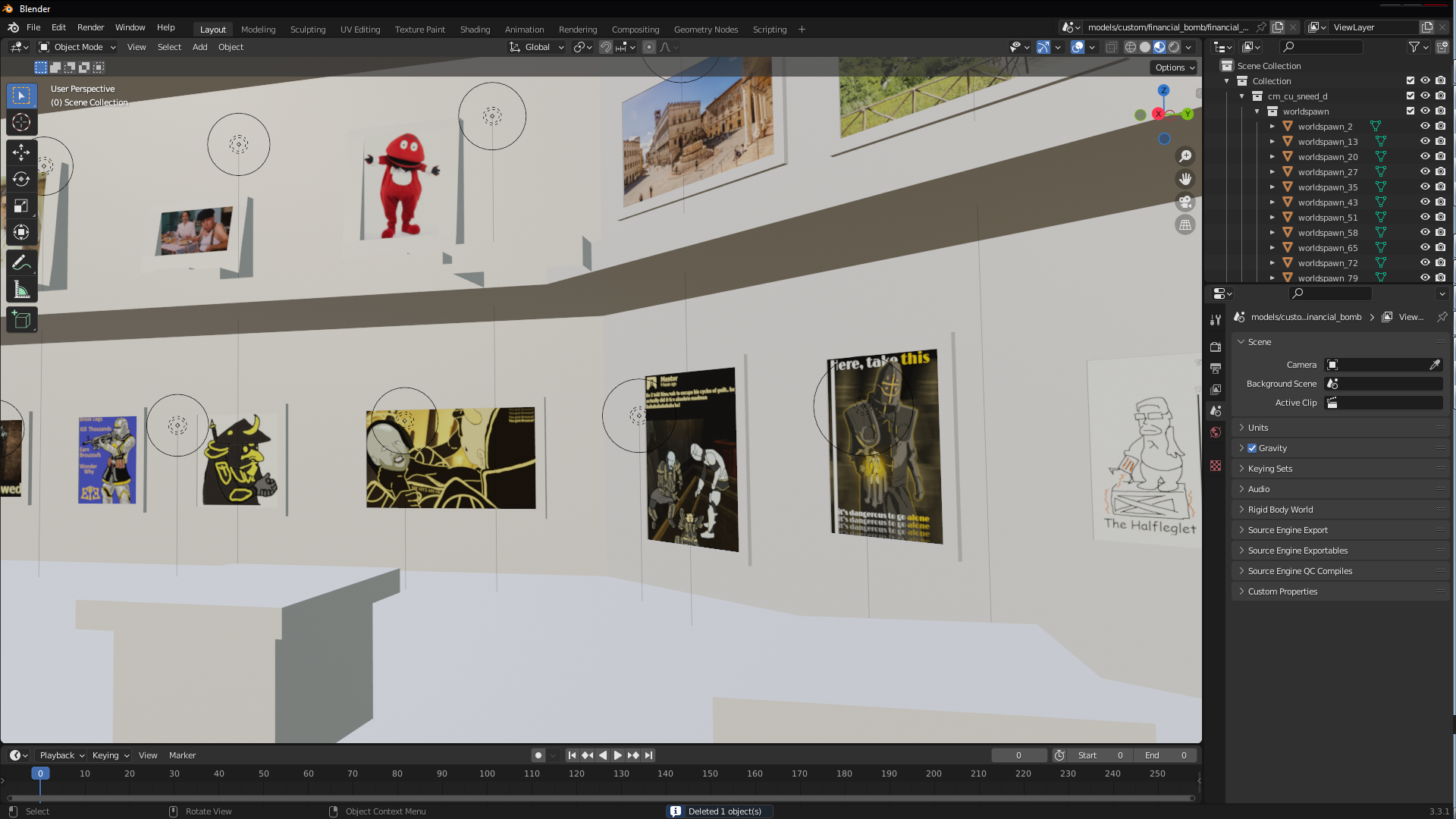The width and height of the screenshot is (1456, 819).
Task: Open the File menu
Action: tap(33, 27)
